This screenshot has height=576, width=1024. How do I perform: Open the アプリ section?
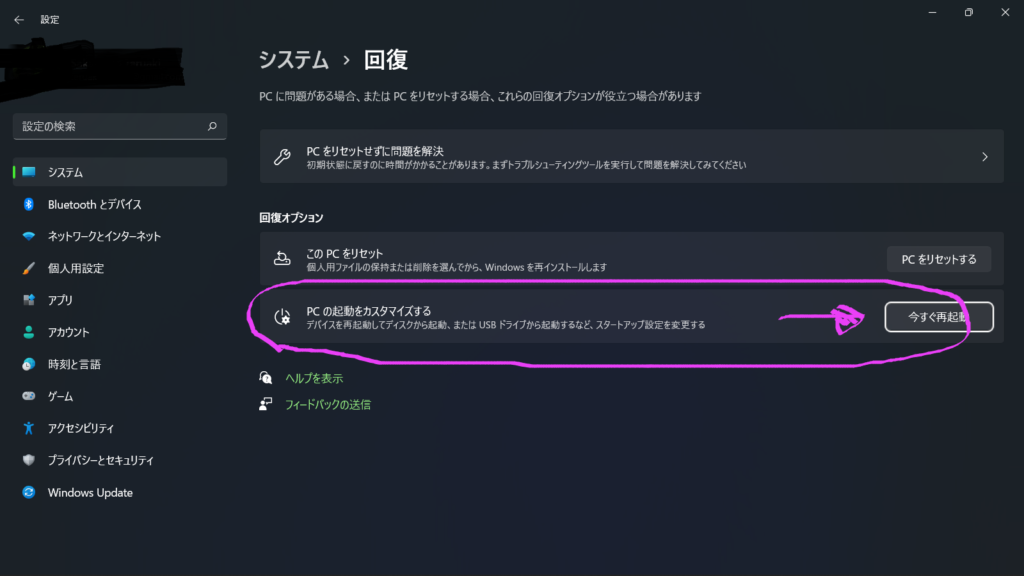pyautogui.click(x=120, y=300)
